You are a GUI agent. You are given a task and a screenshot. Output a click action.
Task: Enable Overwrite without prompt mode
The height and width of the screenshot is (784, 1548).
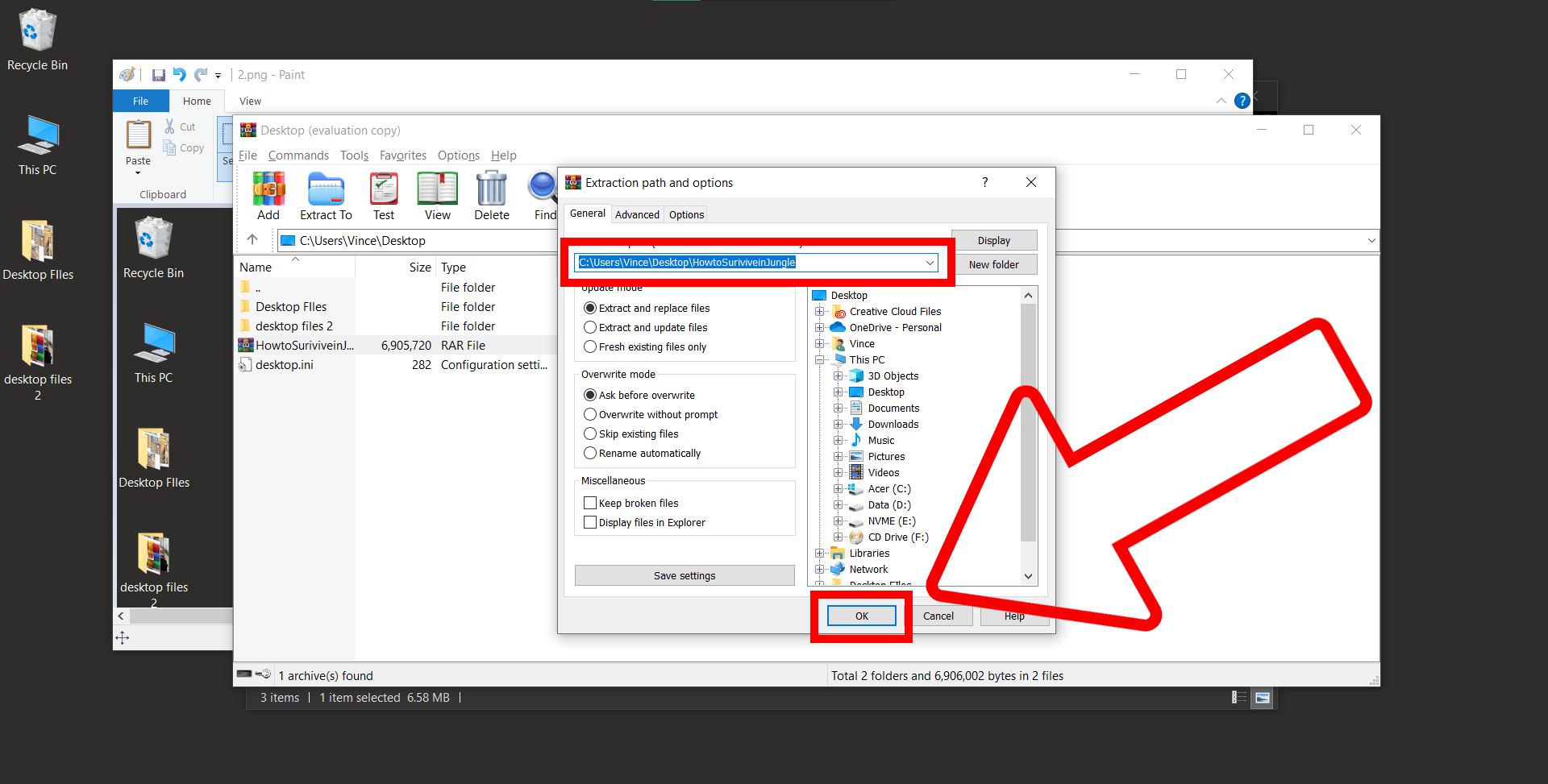click(589, 414)
